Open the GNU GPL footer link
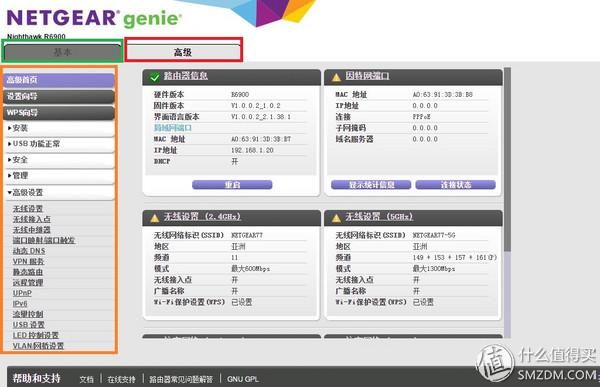 [x=243, y=379]
